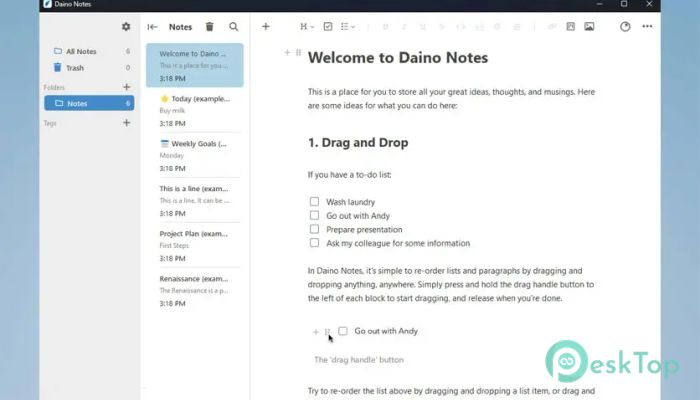Insert an image from the toolbar
Image resolution: width=700 pixels, height=400 pixels.
pyautogui.click(x=589, y=27)
